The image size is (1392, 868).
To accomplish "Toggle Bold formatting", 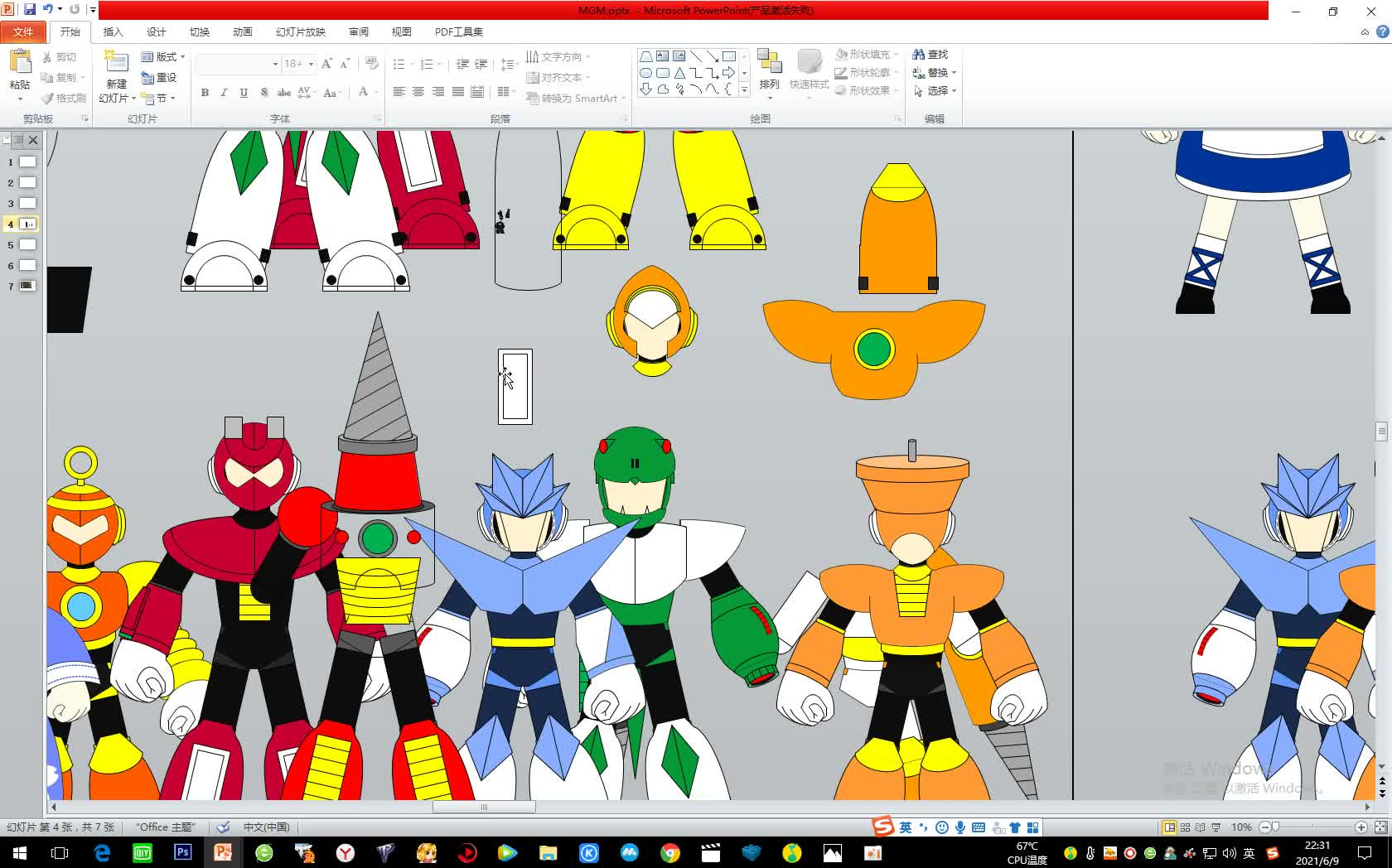I will [x=205, y=93].
